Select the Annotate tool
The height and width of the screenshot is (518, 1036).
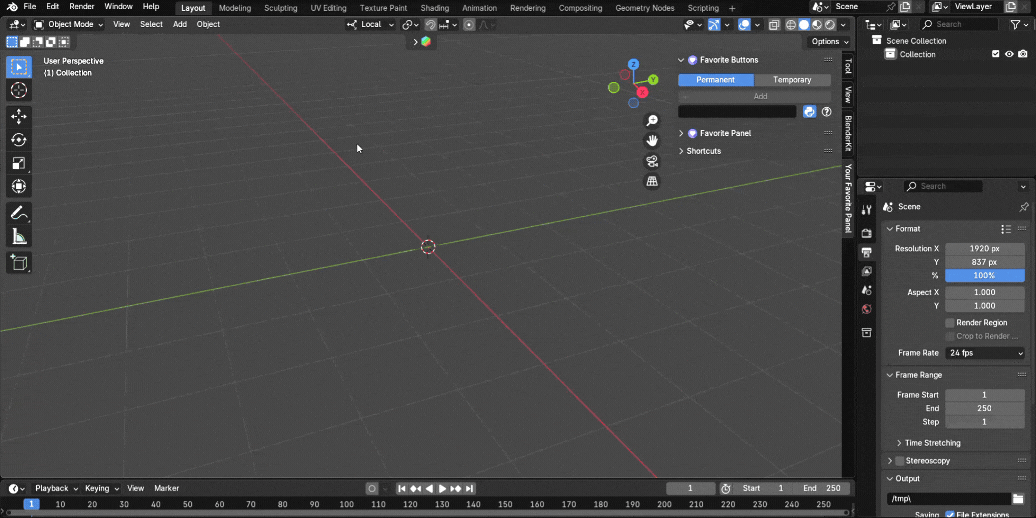(x=18, y=213)
